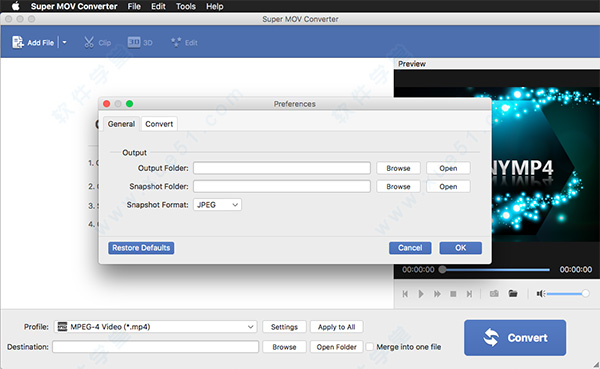
Task: Open the Apple menu
Action: tap(16, 6)
